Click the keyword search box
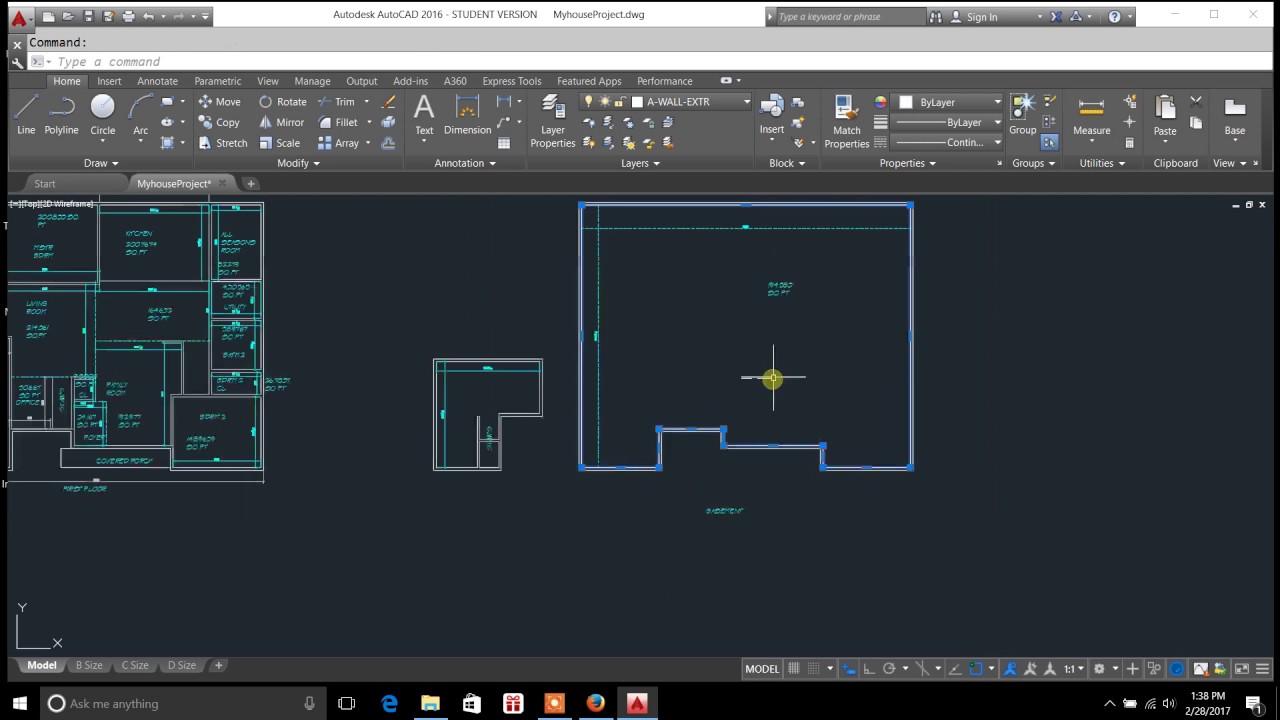 (850, 16)
